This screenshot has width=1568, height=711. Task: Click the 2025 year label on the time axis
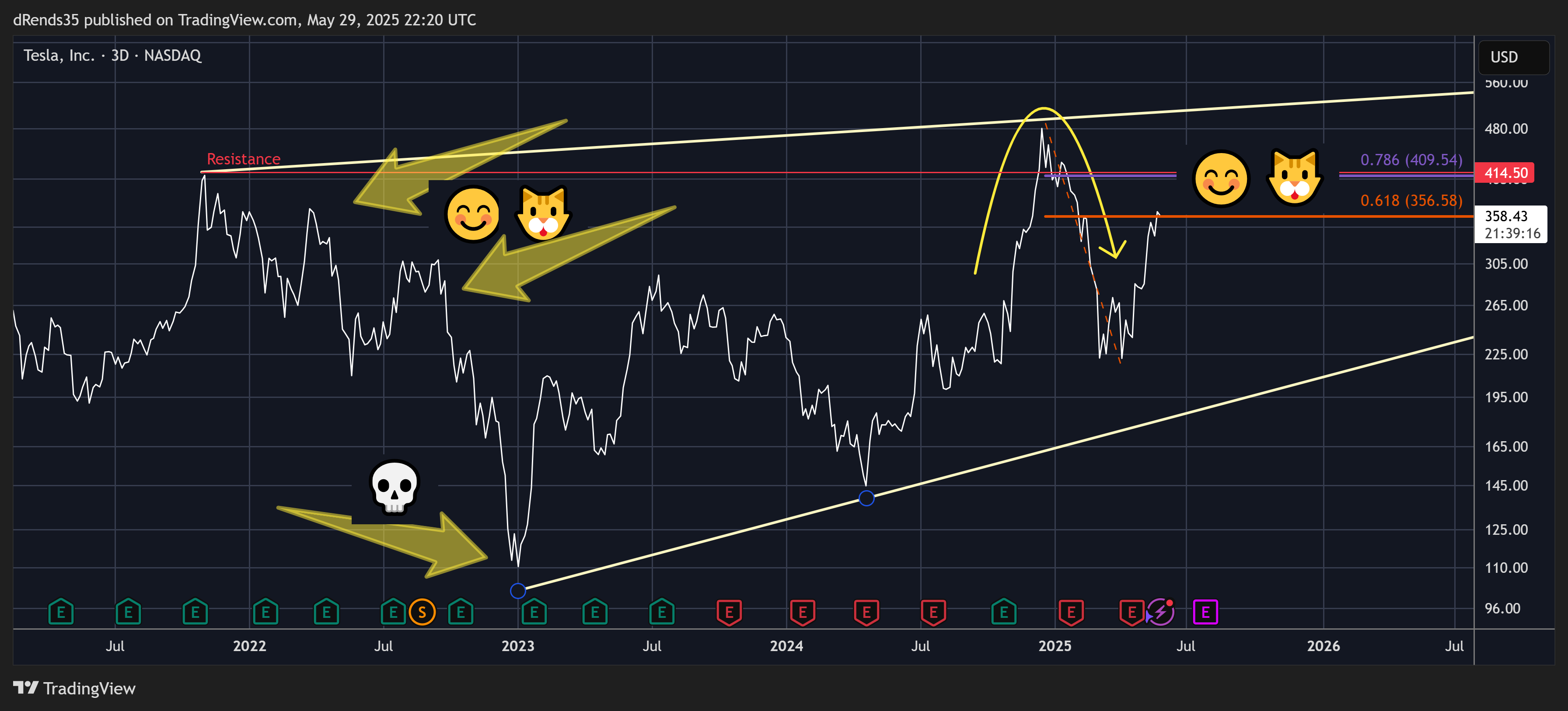tap(1055, 646)
